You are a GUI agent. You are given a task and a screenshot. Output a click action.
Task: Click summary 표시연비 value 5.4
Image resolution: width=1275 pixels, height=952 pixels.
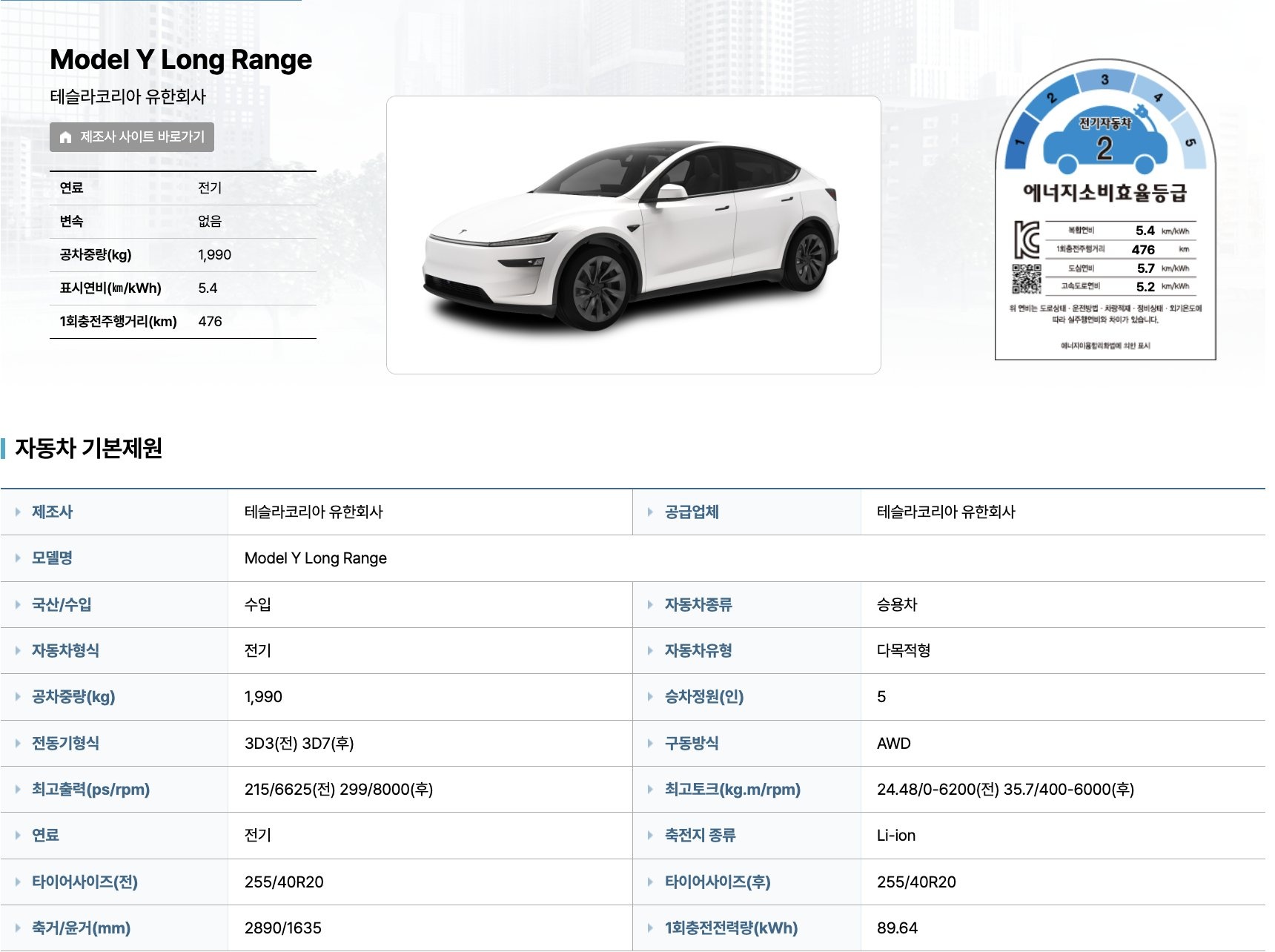208,288
